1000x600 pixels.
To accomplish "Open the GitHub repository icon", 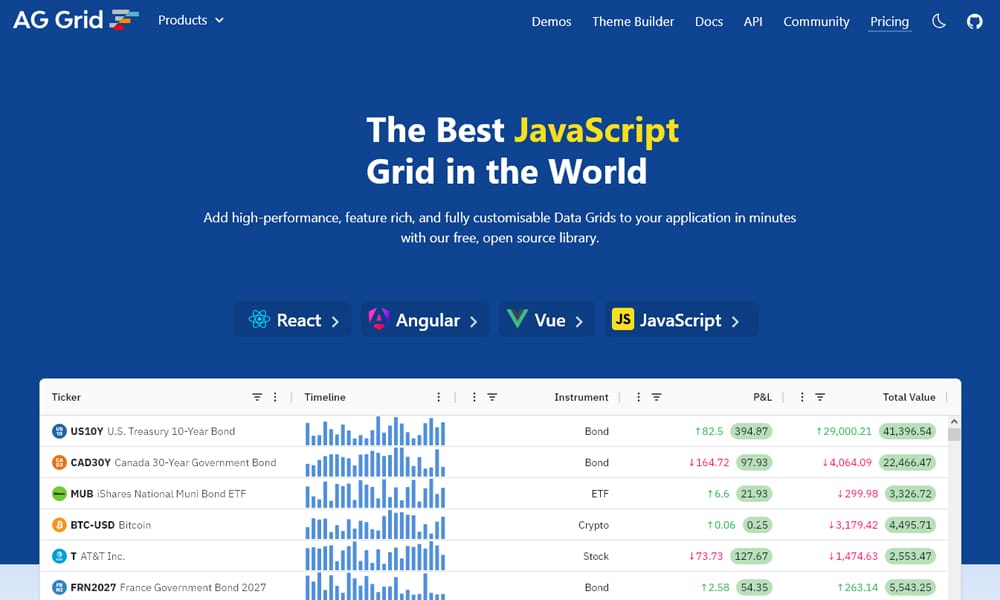I will [x=974, y=22].
